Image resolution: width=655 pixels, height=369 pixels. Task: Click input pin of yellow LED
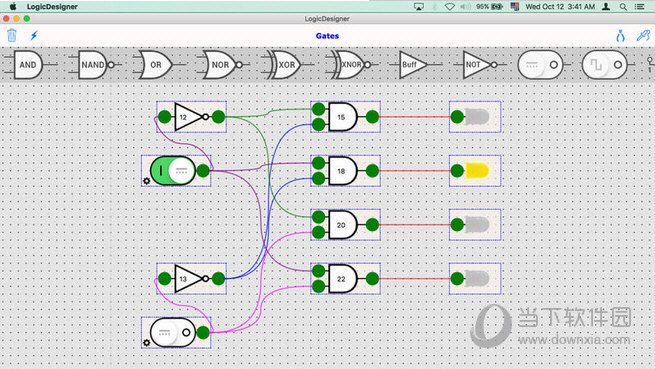pyautogui.click(x=457, y=171)
